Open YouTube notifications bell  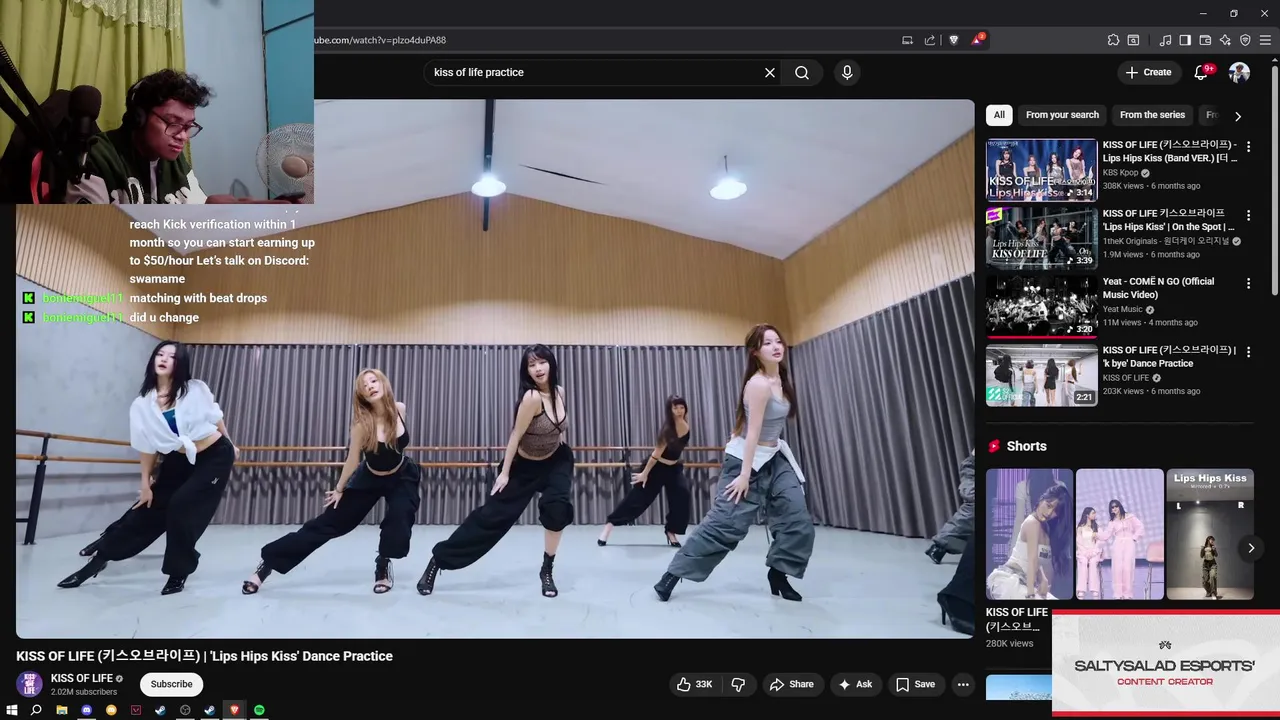(x=1202, y=72)
